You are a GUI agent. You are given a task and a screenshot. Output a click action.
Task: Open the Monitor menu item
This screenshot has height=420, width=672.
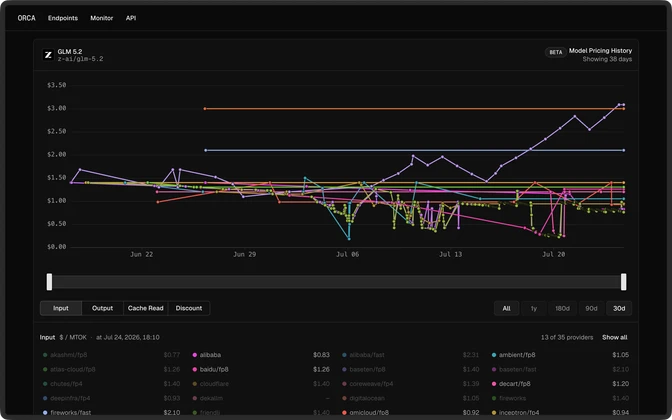pos(102,18)
